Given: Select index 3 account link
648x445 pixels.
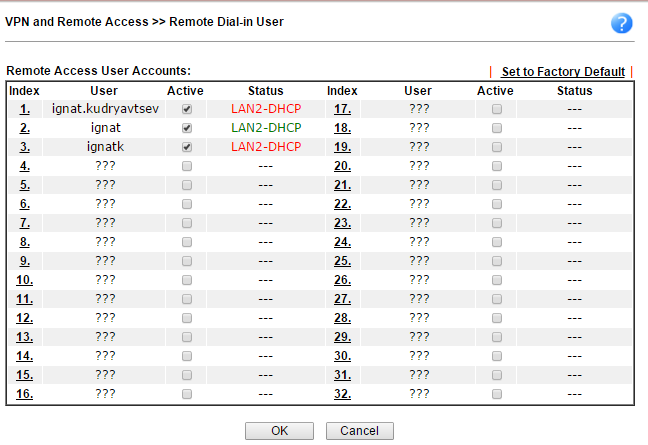Looking at the screenshot, I should [x=24, y=147].
